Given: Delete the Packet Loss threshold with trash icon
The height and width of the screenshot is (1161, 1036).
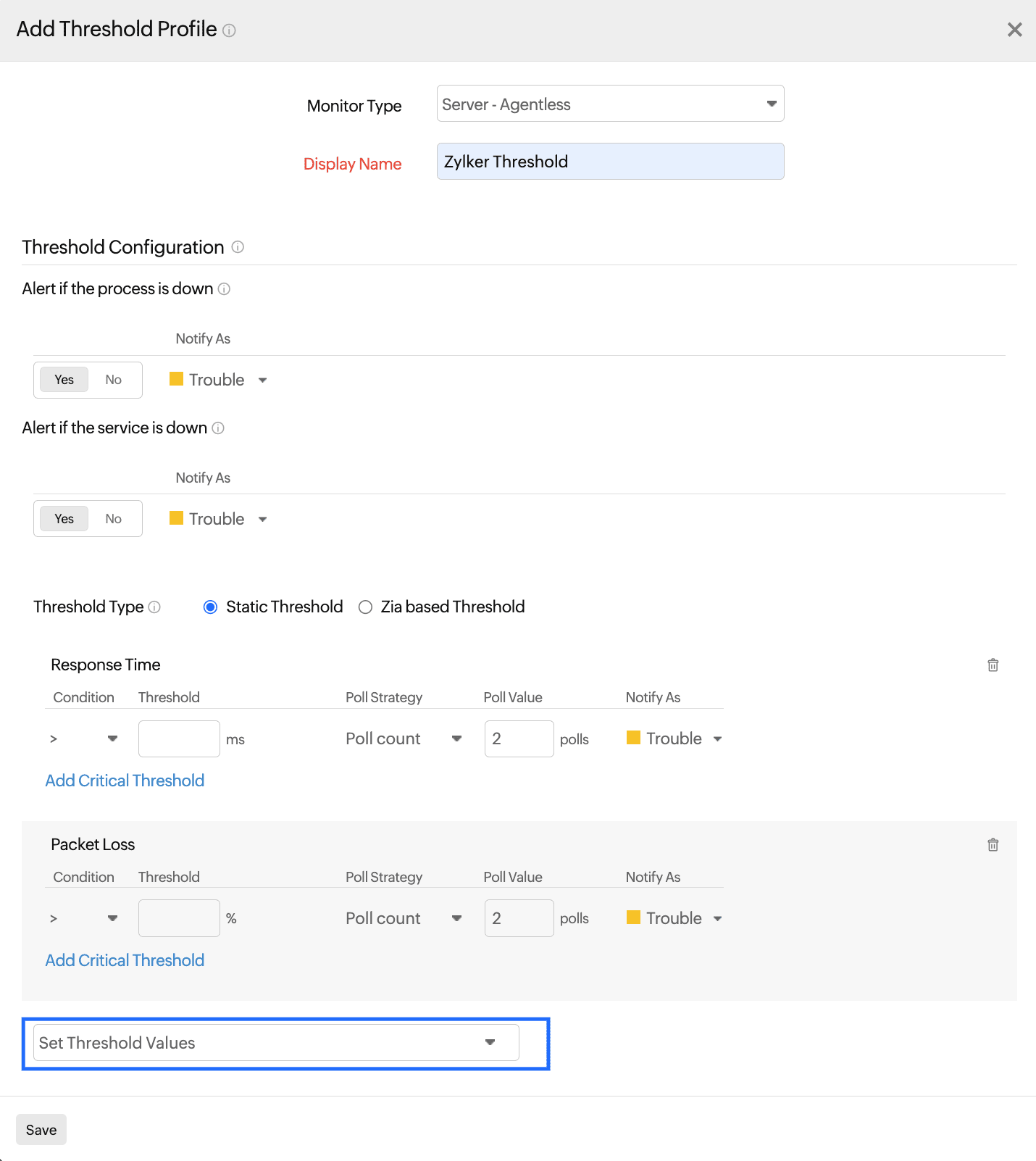Looking at the screenshot, I should pyautogui.click(x=993, y=844).
